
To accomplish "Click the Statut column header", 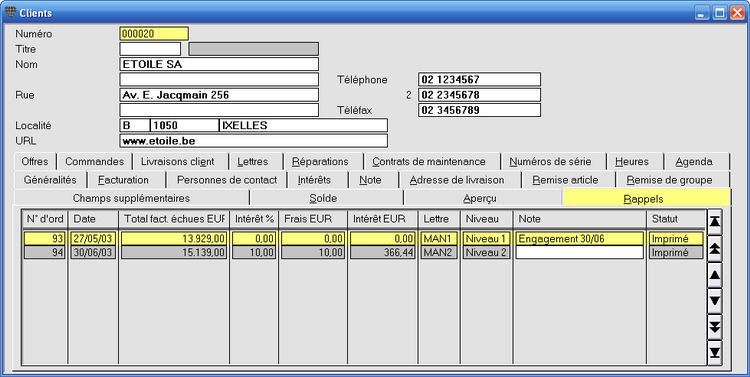I will pyautogui.click(x=676, y=219).
